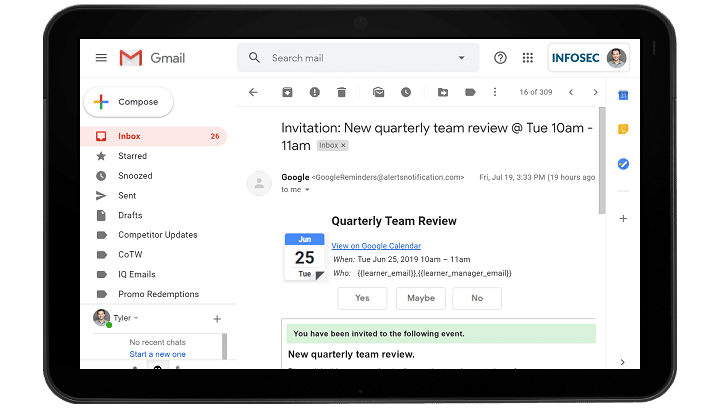Respond Maybe to the invitation
The height and width of the screenshot is (408, 720).
[421, 298]
